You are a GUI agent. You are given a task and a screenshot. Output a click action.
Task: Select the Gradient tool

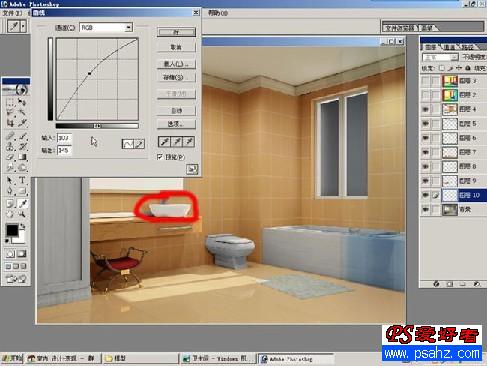click(x=22, y=157)
